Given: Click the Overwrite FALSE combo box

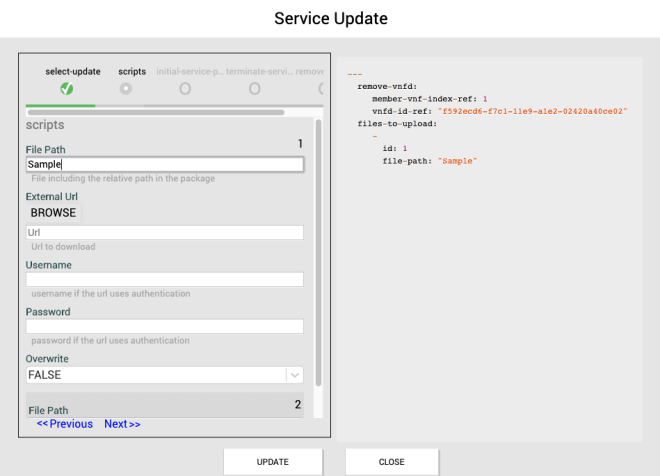Looking at the screenshot, I should point(155,375).
